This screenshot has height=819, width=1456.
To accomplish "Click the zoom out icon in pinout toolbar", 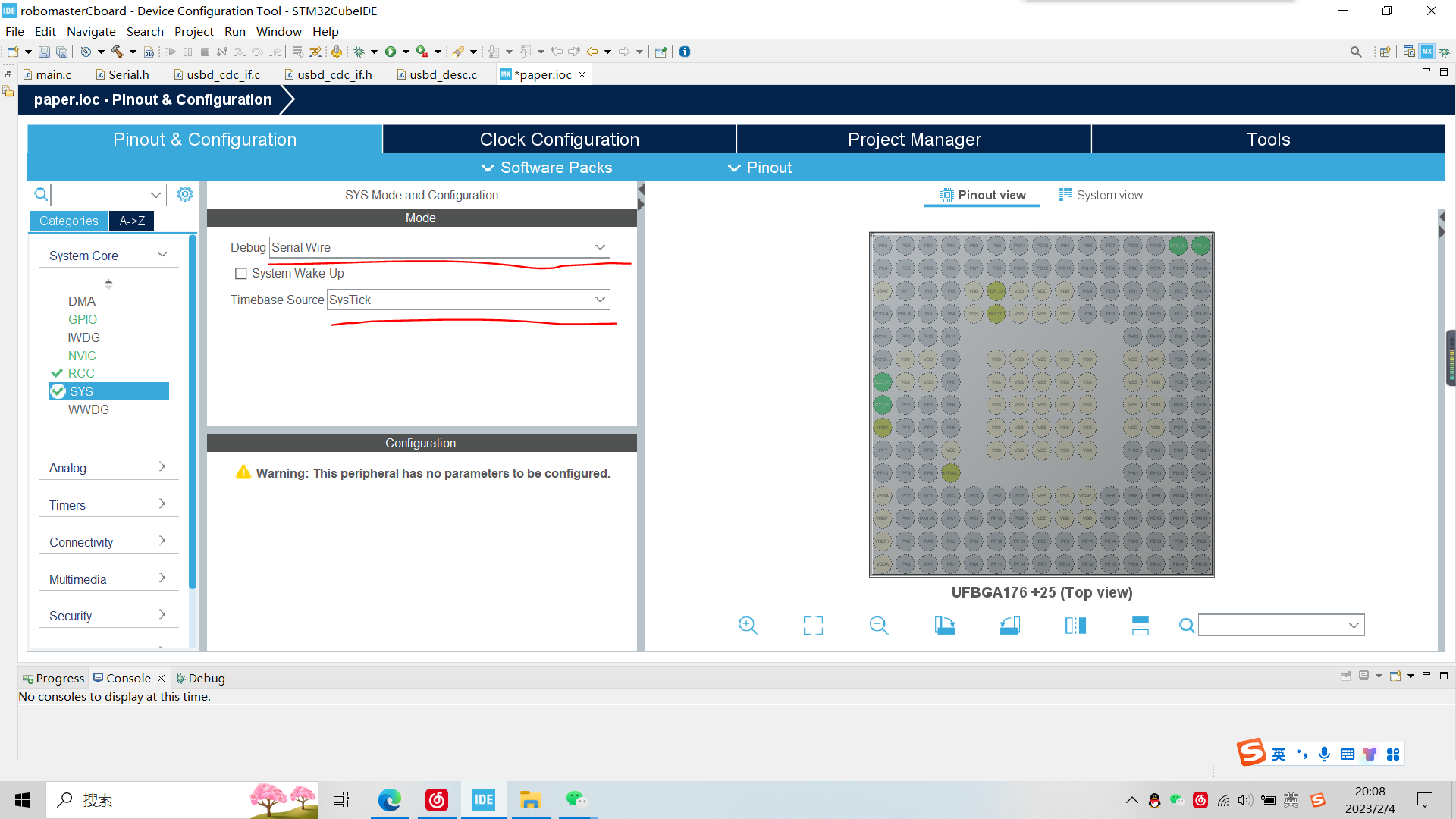I will tap(878, 624).
